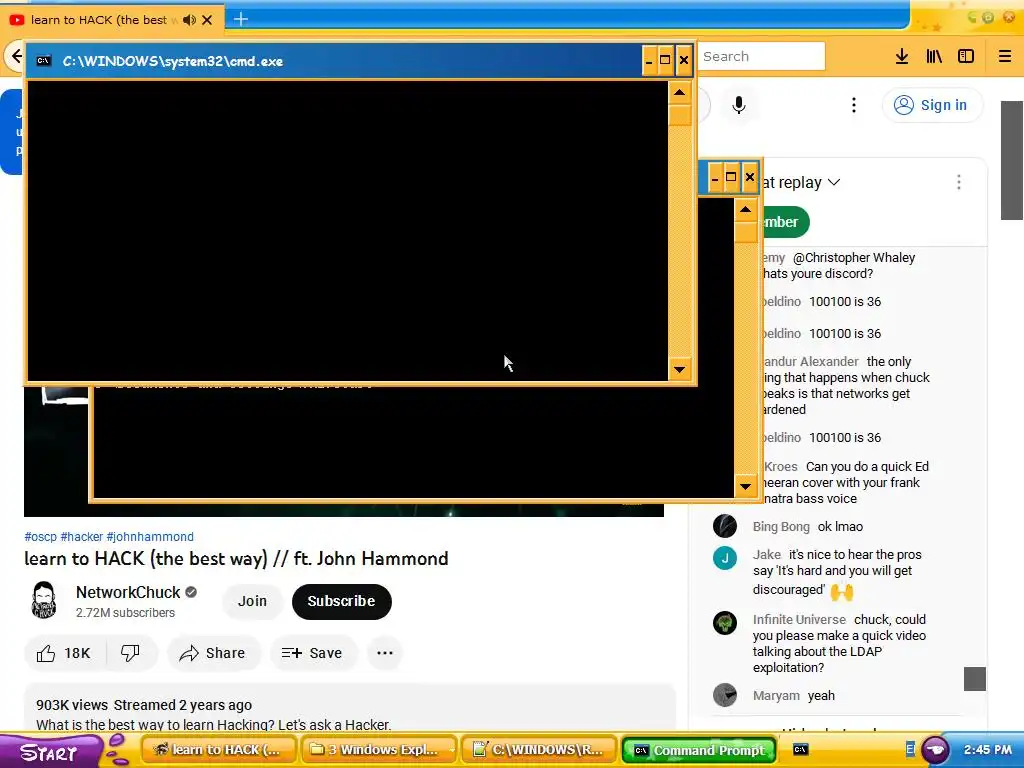Minimize the second cmd window behind

pyautogui.click(x=715, y=178)
